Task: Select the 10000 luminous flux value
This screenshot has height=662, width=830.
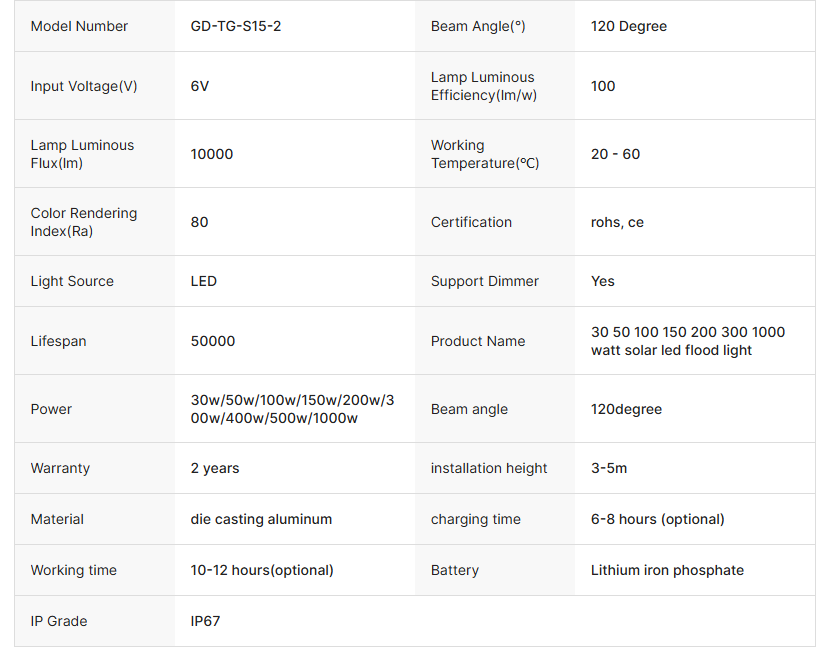Action: point(212,154)
